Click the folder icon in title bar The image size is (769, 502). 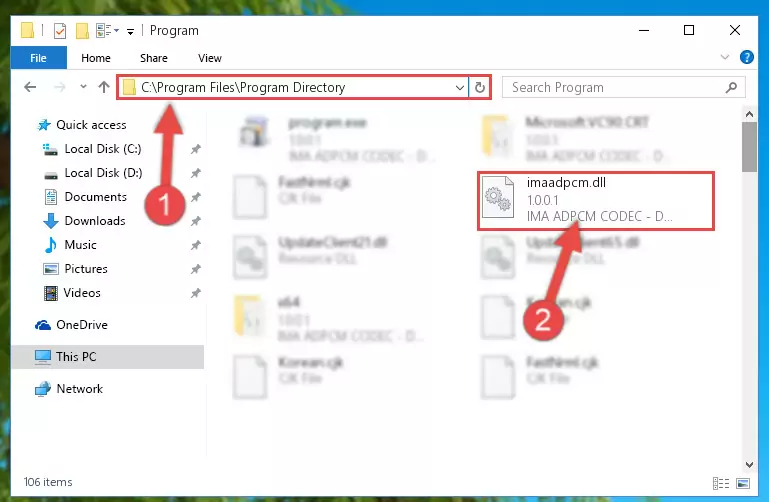[x=27, y=30]
